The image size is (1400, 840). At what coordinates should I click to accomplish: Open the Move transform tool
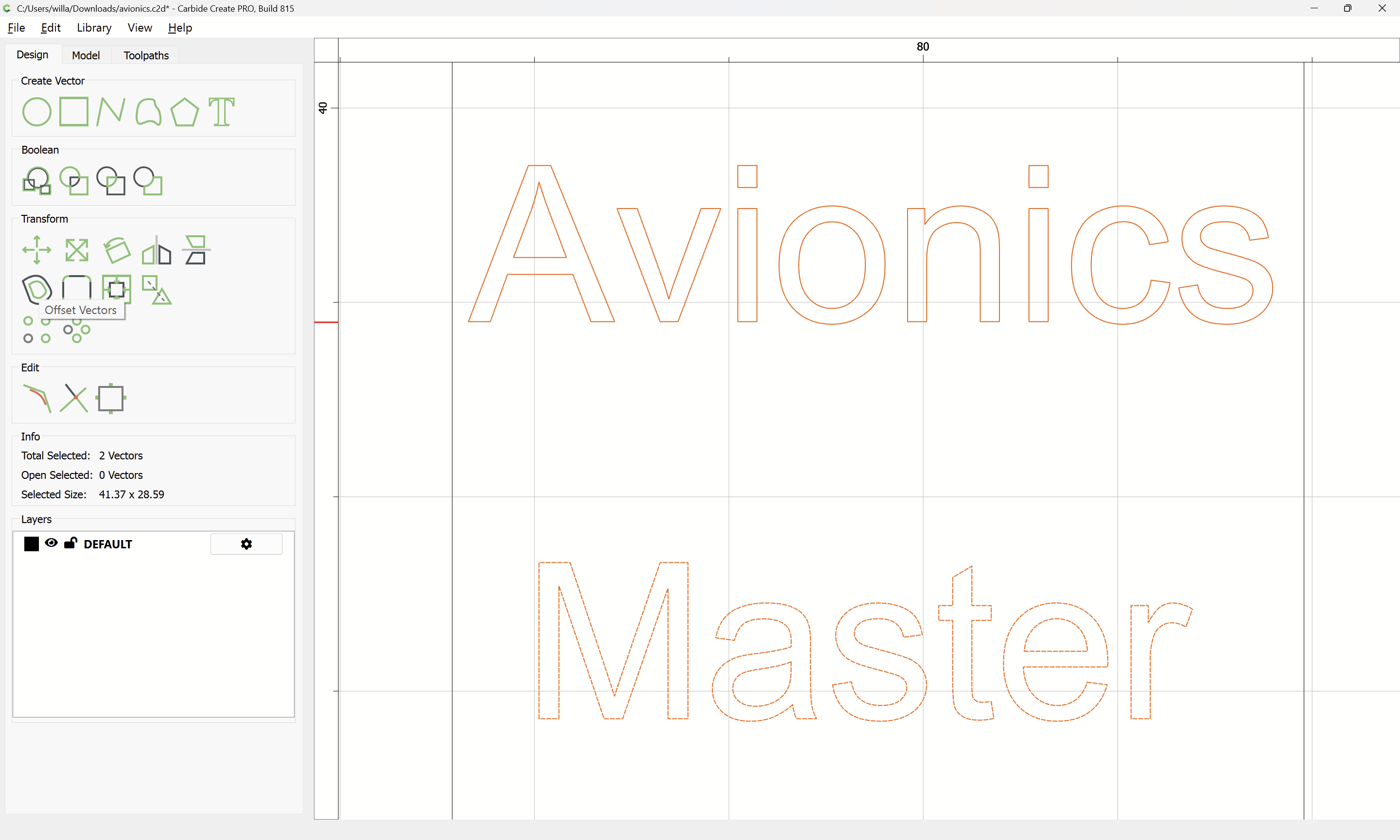(x=37, y=250)
